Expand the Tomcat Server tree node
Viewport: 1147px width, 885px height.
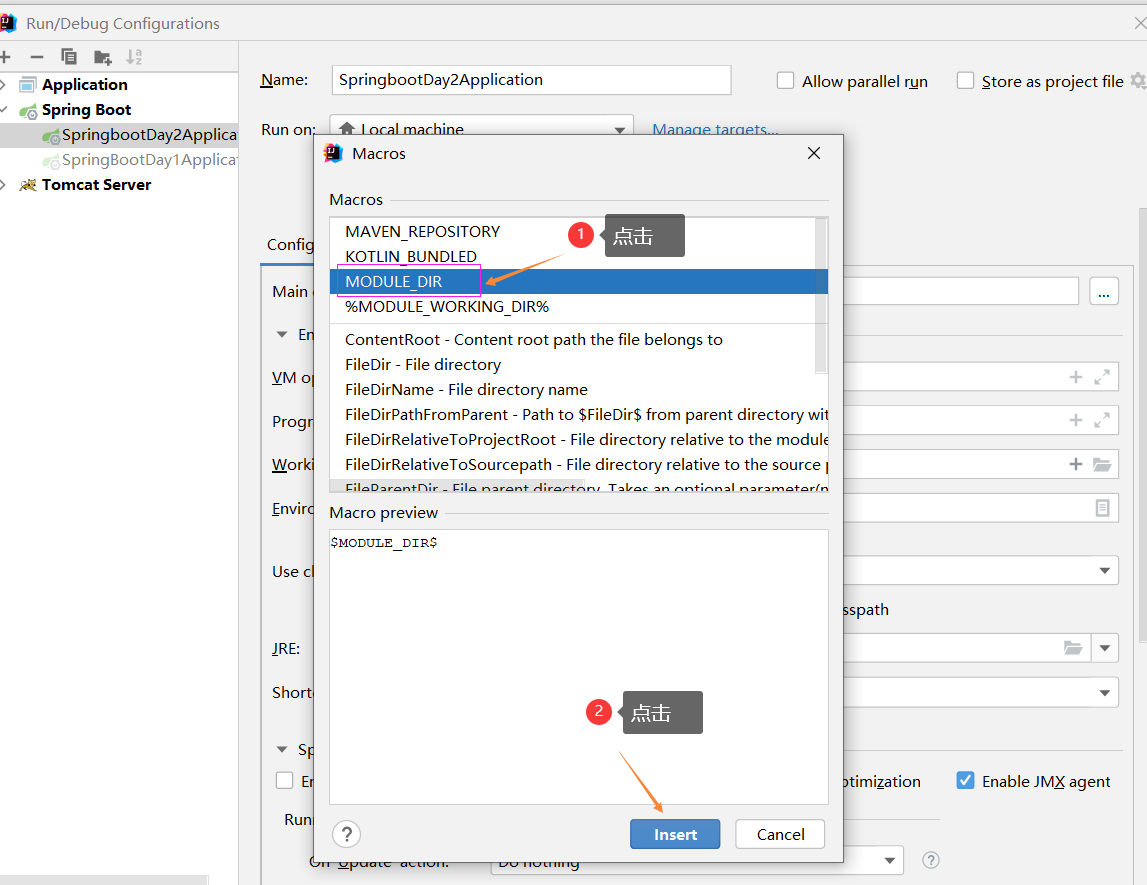[x=3, y=185]
